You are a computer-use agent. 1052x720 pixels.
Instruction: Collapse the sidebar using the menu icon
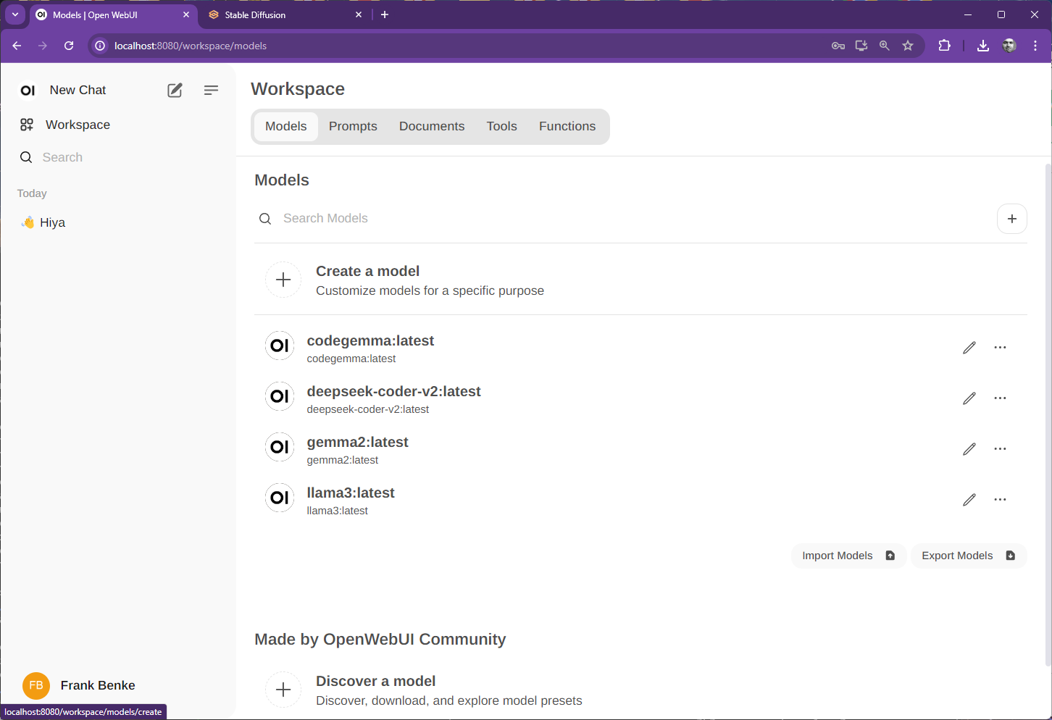211,90
